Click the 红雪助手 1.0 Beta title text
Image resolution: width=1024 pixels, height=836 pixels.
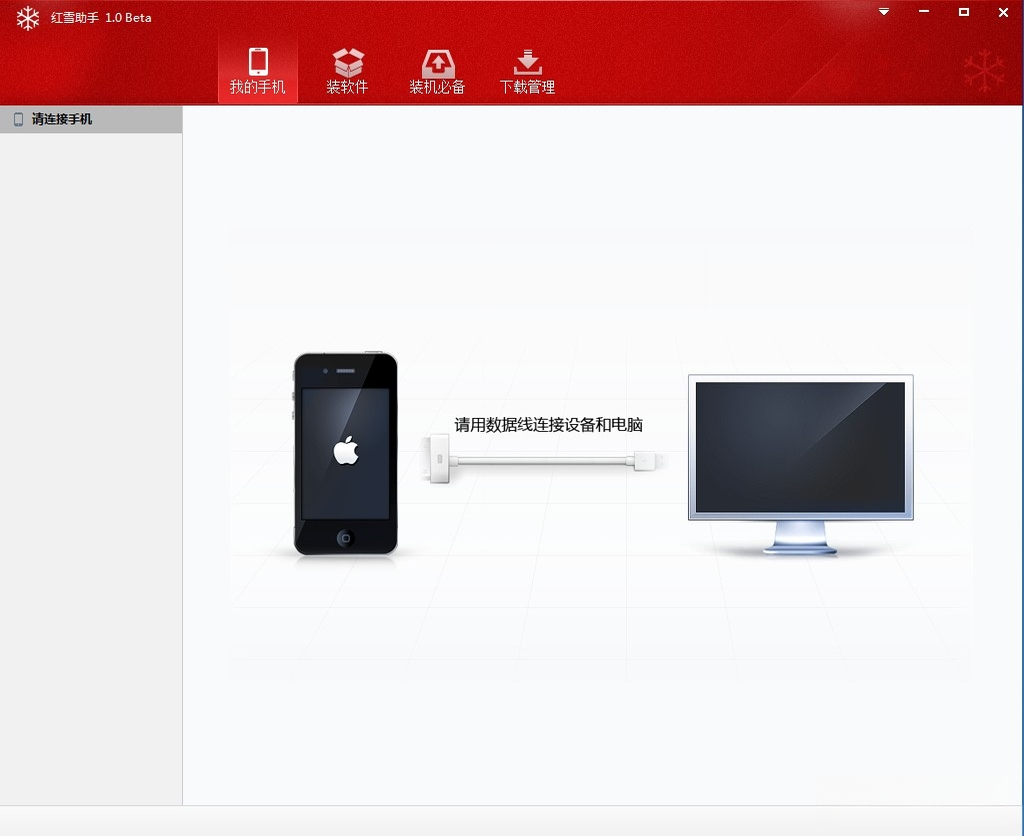pos(101,18)
